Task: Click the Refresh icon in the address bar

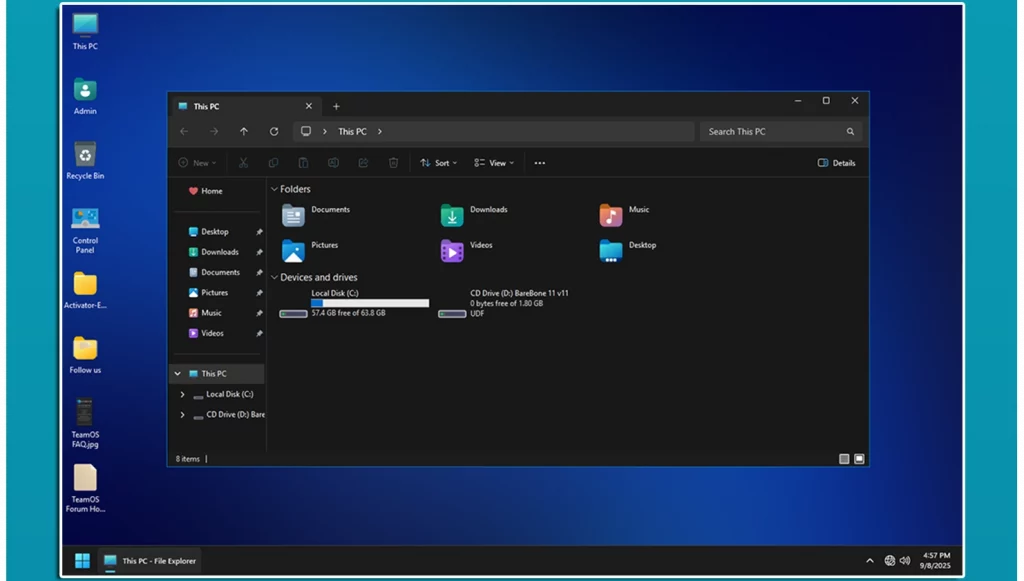Action: click(x=274, y=132)
